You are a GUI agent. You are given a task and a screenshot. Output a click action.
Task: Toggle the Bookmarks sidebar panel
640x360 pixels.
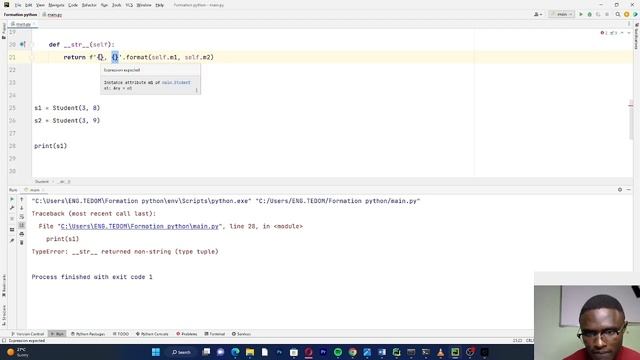(x=4, y=285)
